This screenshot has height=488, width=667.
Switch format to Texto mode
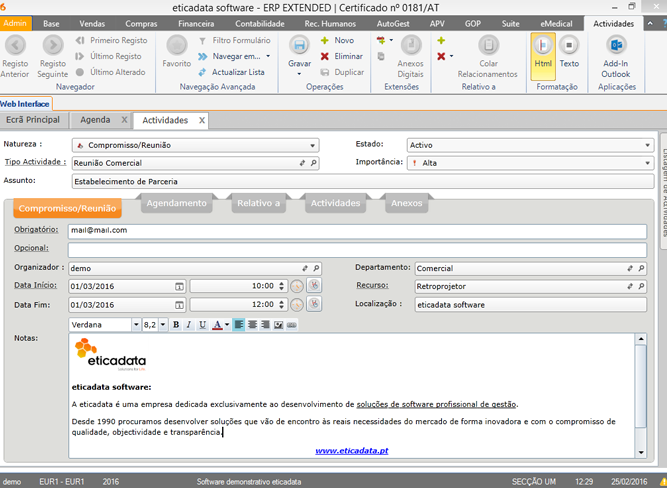click(569, 48)
